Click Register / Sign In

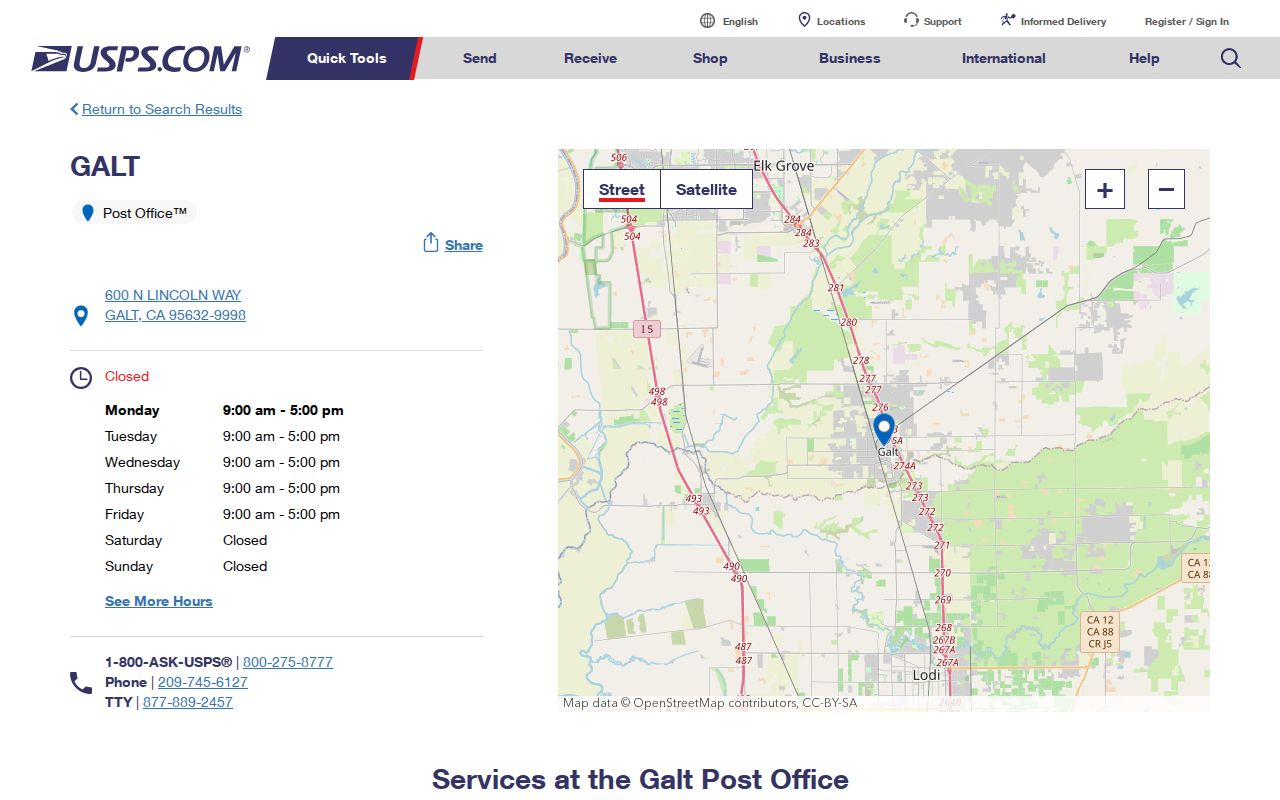pos(1187,21)
